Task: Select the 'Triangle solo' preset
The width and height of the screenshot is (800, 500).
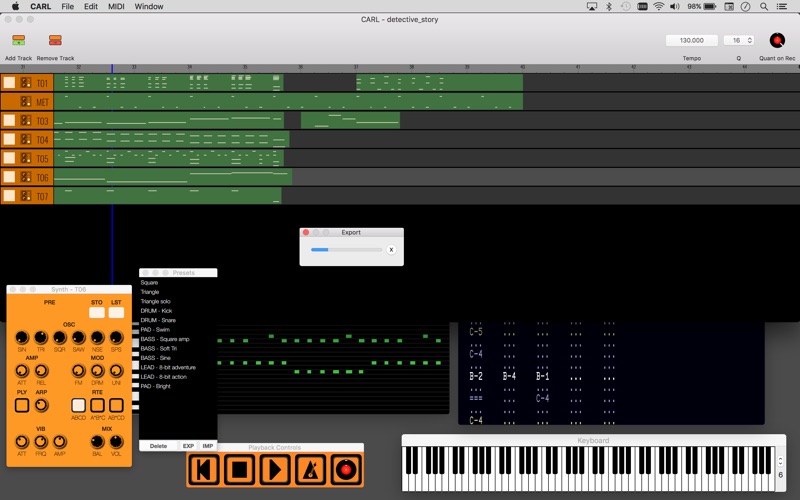Action: pos(155,302)
